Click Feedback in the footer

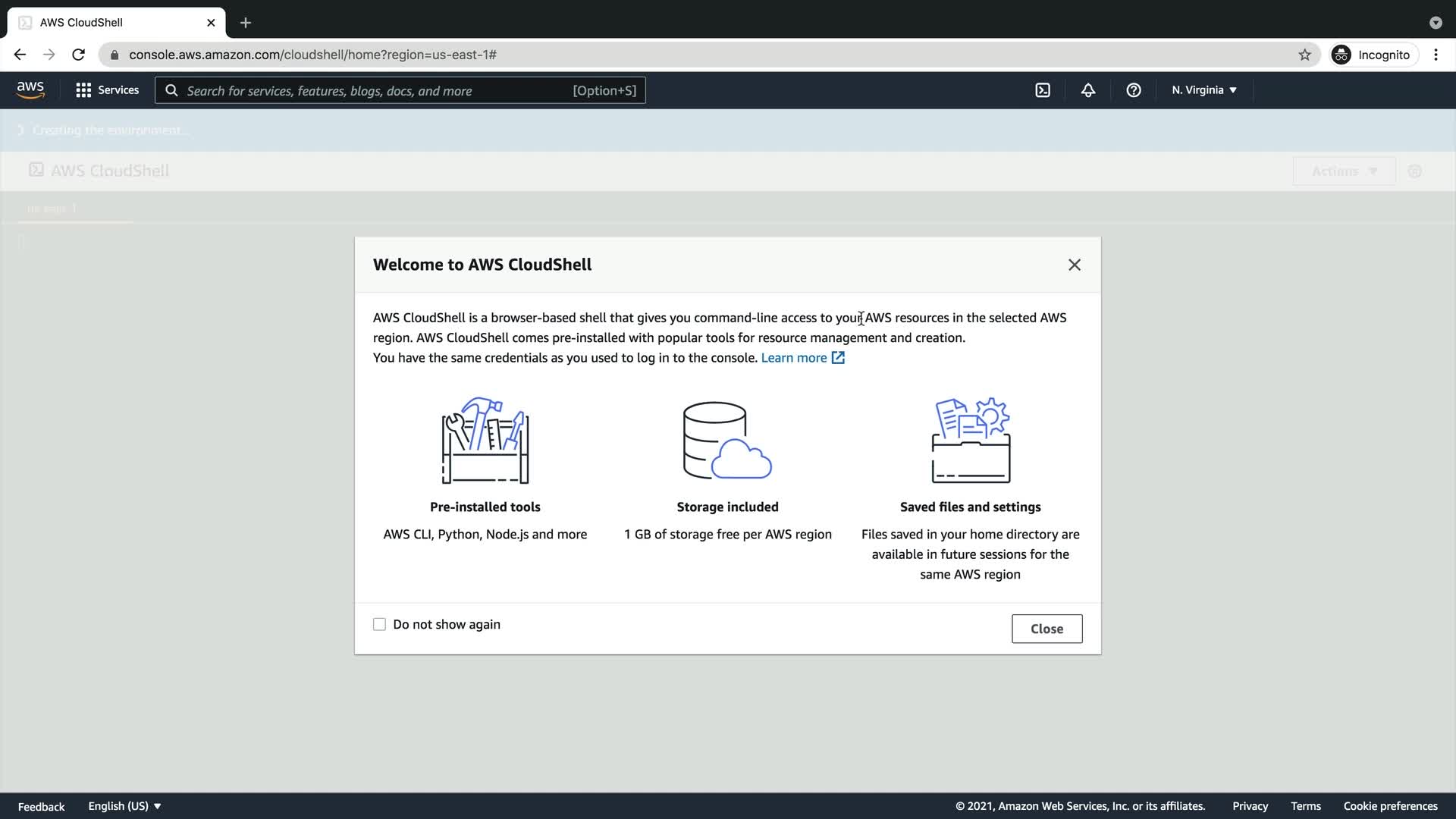click(41, 807)
